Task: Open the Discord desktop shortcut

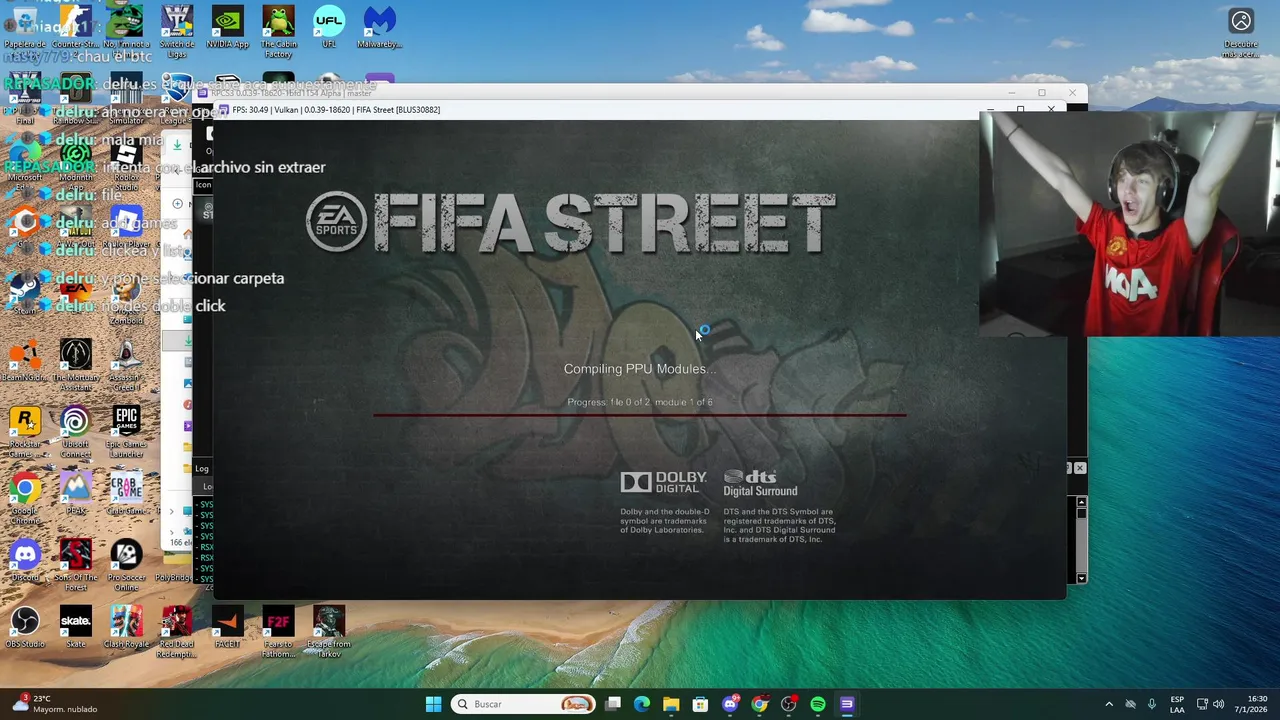Action: pos(25,561)
